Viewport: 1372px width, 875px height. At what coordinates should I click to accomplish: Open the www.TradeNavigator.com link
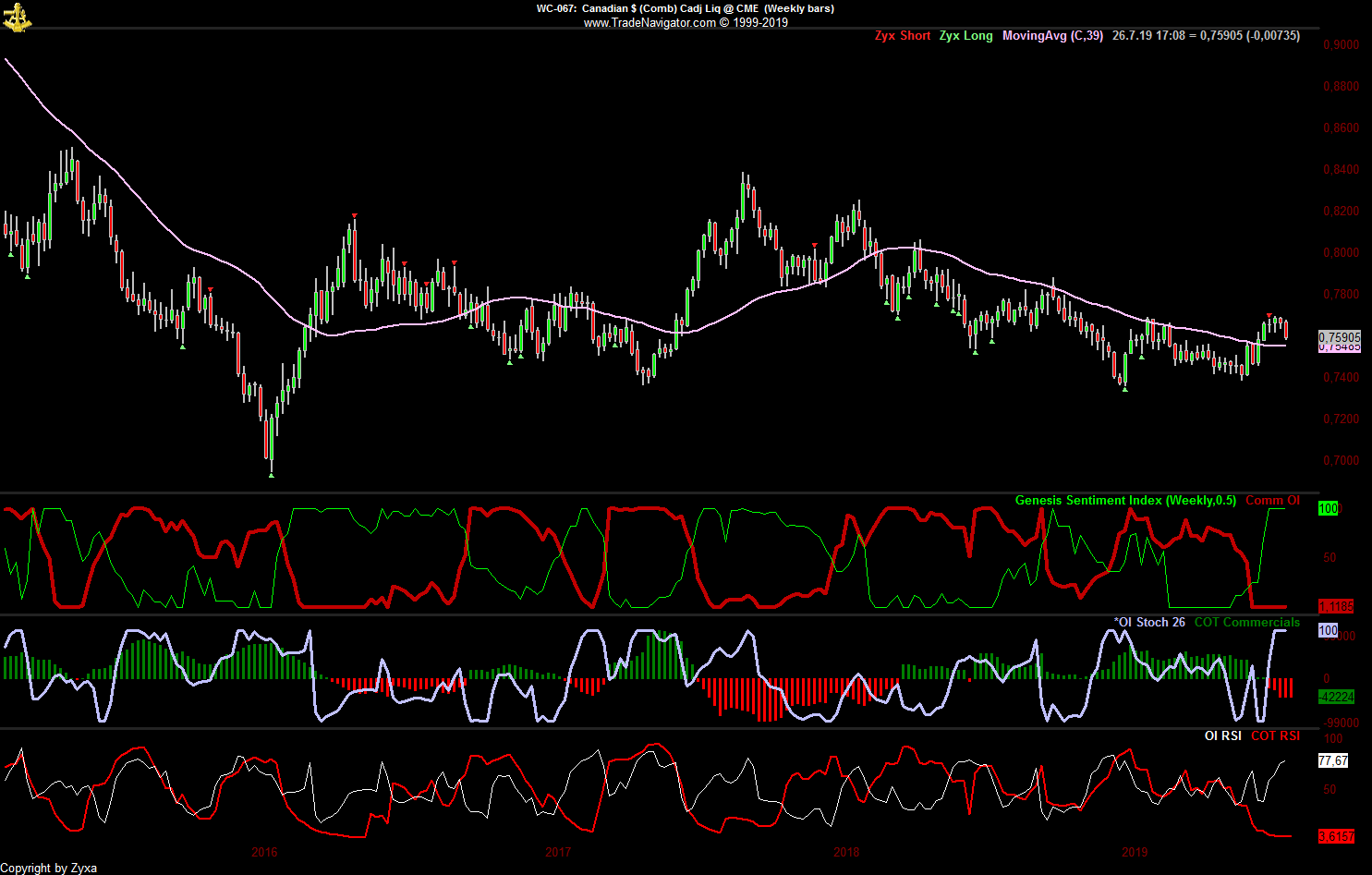click(650, 23)
